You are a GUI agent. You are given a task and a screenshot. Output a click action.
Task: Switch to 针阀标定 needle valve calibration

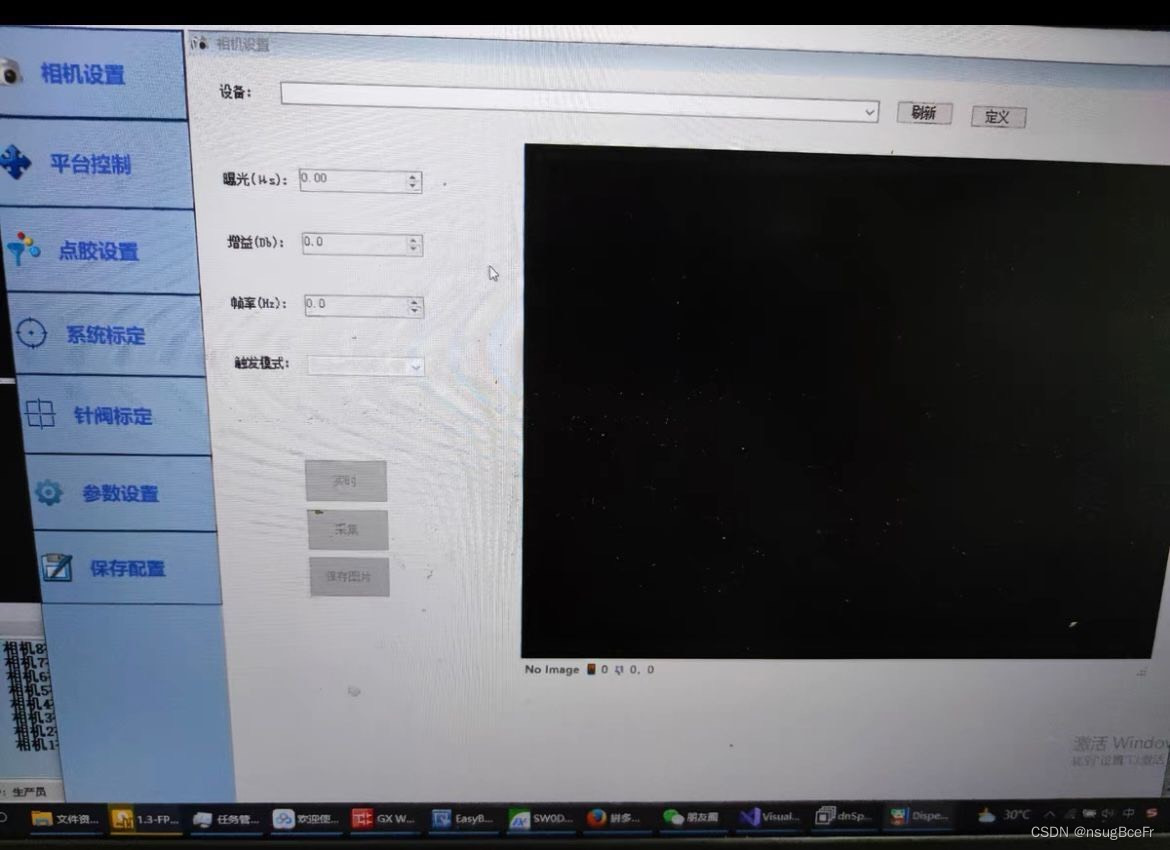pos(113,416)
